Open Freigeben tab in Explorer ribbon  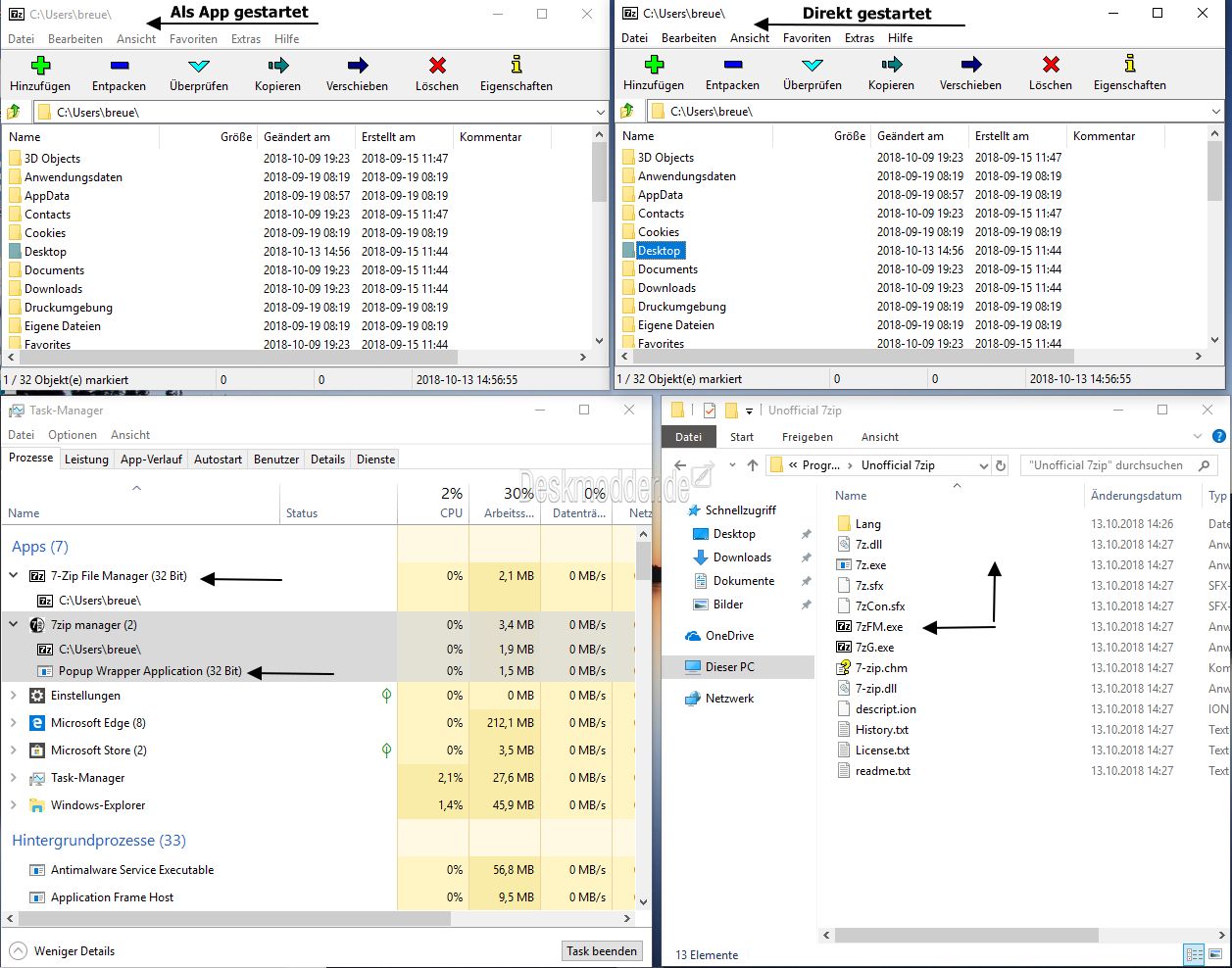click(808, 437)
